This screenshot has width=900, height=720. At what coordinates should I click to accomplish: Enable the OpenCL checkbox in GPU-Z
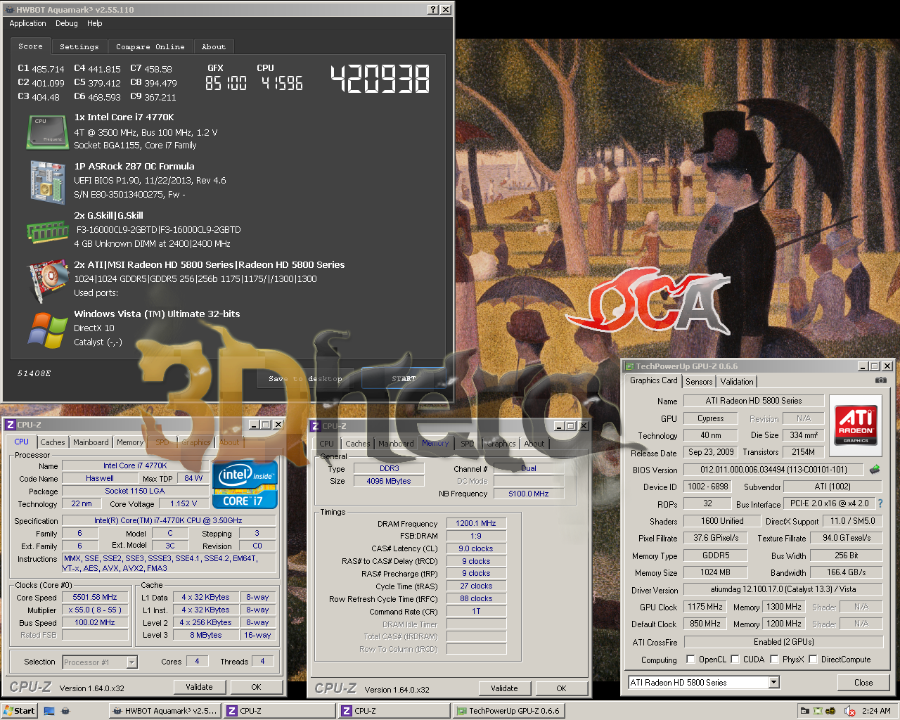(x=690, y=659)
